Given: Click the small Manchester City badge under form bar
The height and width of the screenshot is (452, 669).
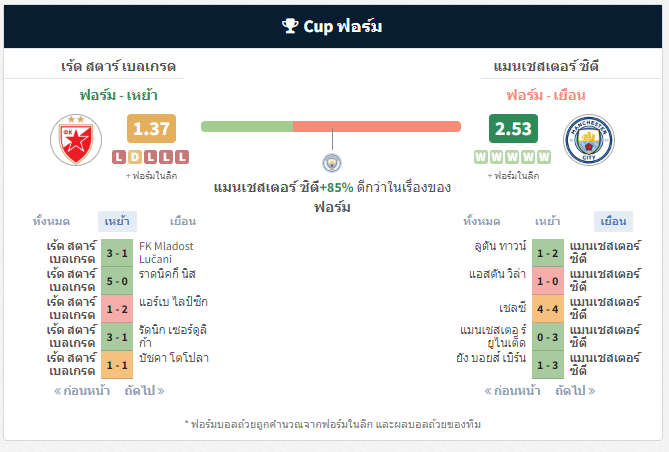Looking at the screenshot, I should click(x=332, y=163).
